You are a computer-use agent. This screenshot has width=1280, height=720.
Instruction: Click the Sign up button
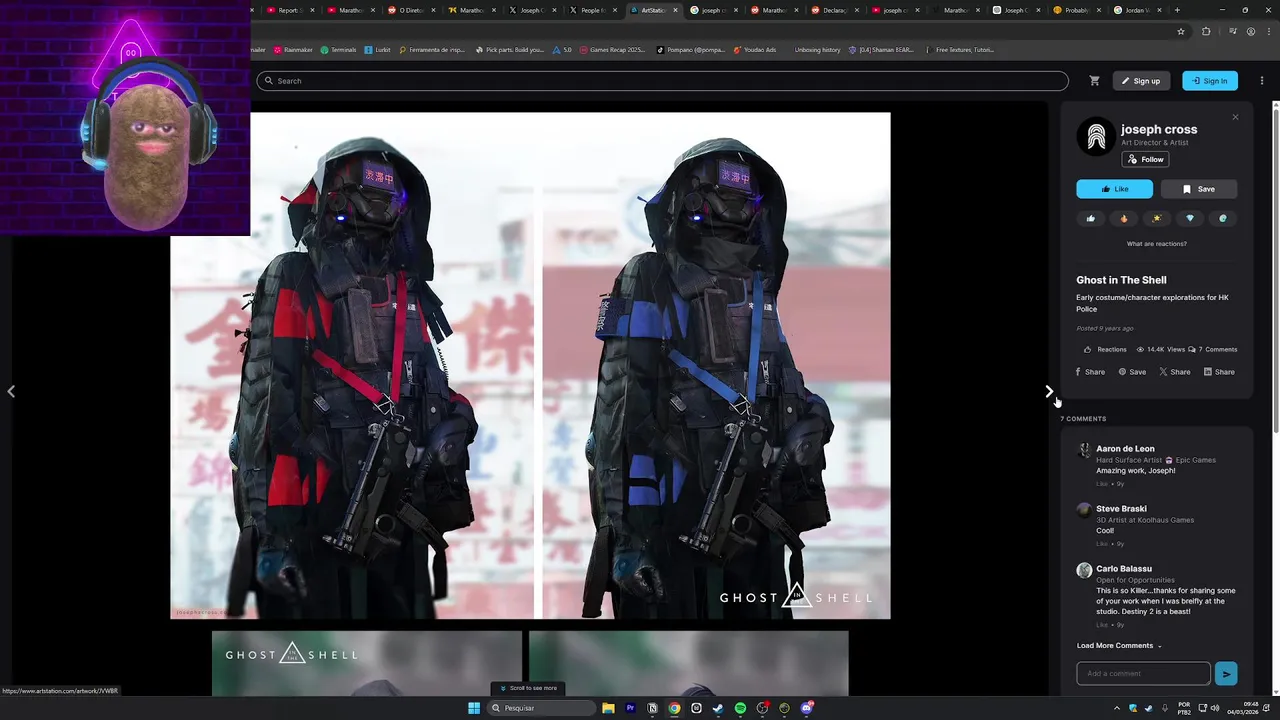tap(1141, 81)
